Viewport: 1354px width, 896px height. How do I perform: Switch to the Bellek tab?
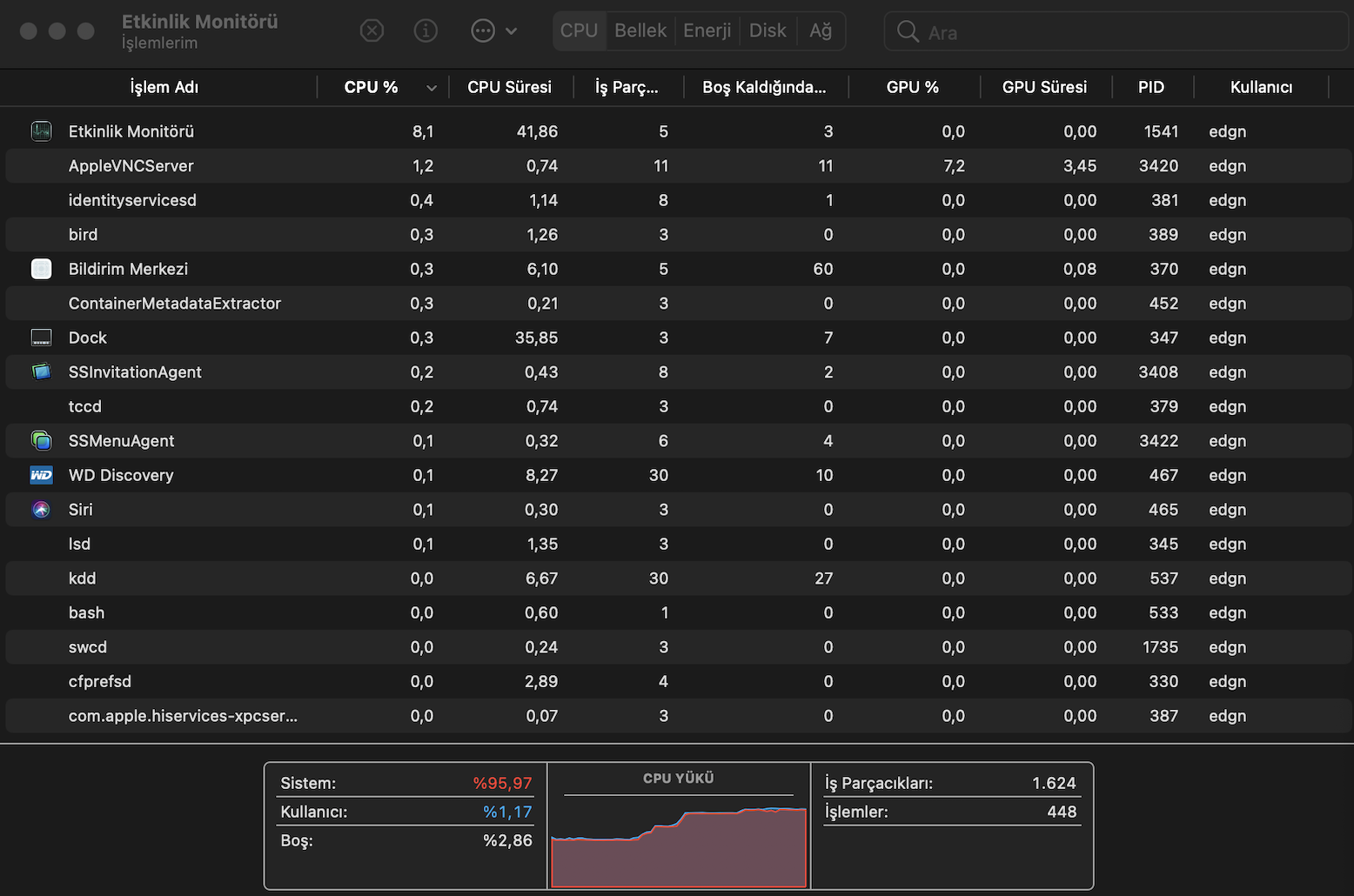click(640, 30)
